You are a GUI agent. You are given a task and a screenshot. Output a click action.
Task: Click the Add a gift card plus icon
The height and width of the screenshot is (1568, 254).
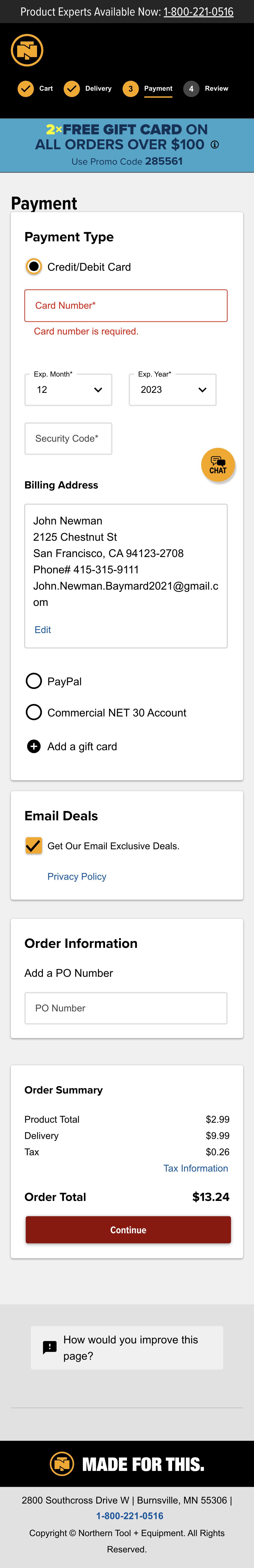34,746
